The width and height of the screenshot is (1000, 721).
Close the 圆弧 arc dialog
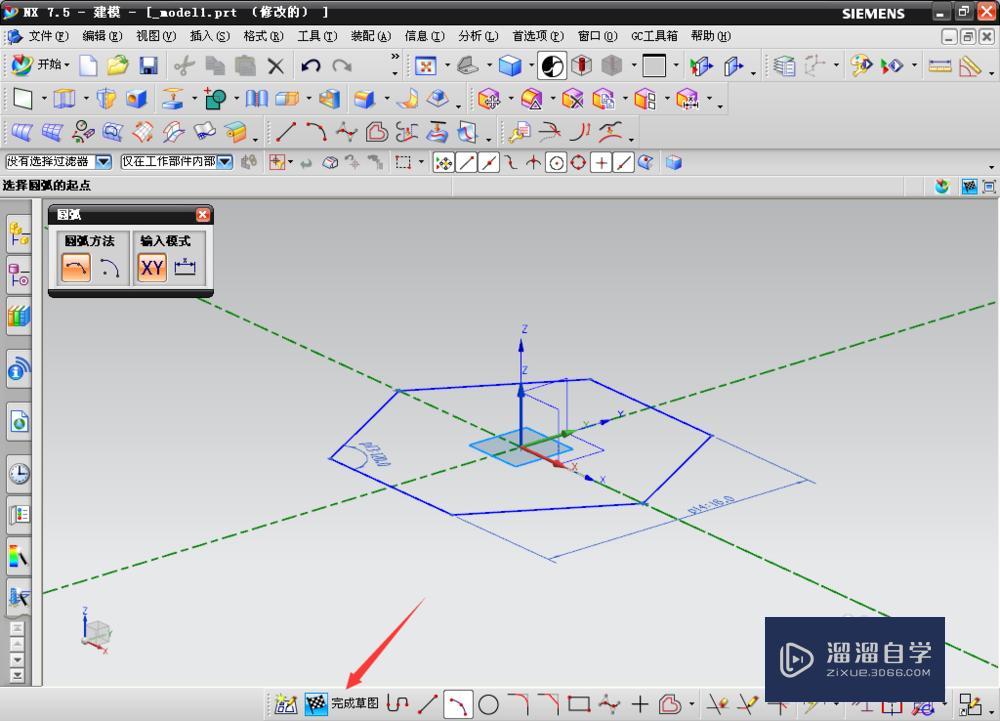(x=203, y=215)
